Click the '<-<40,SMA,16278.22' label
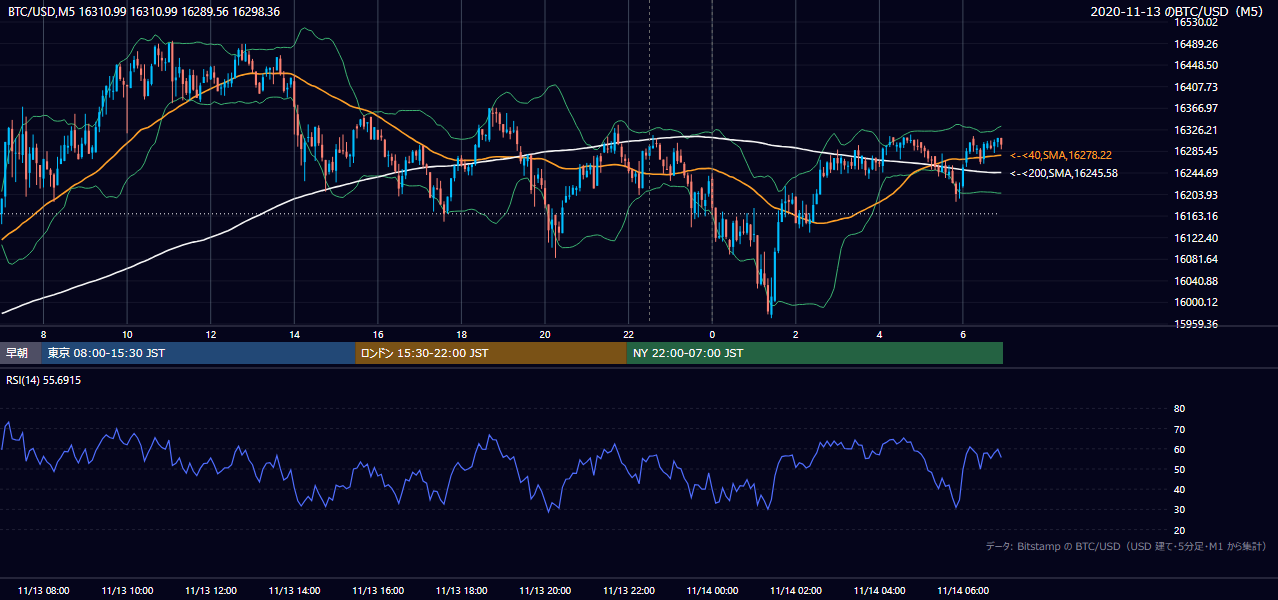This screenshot has height=600, width=1278. pos(1061,155)
